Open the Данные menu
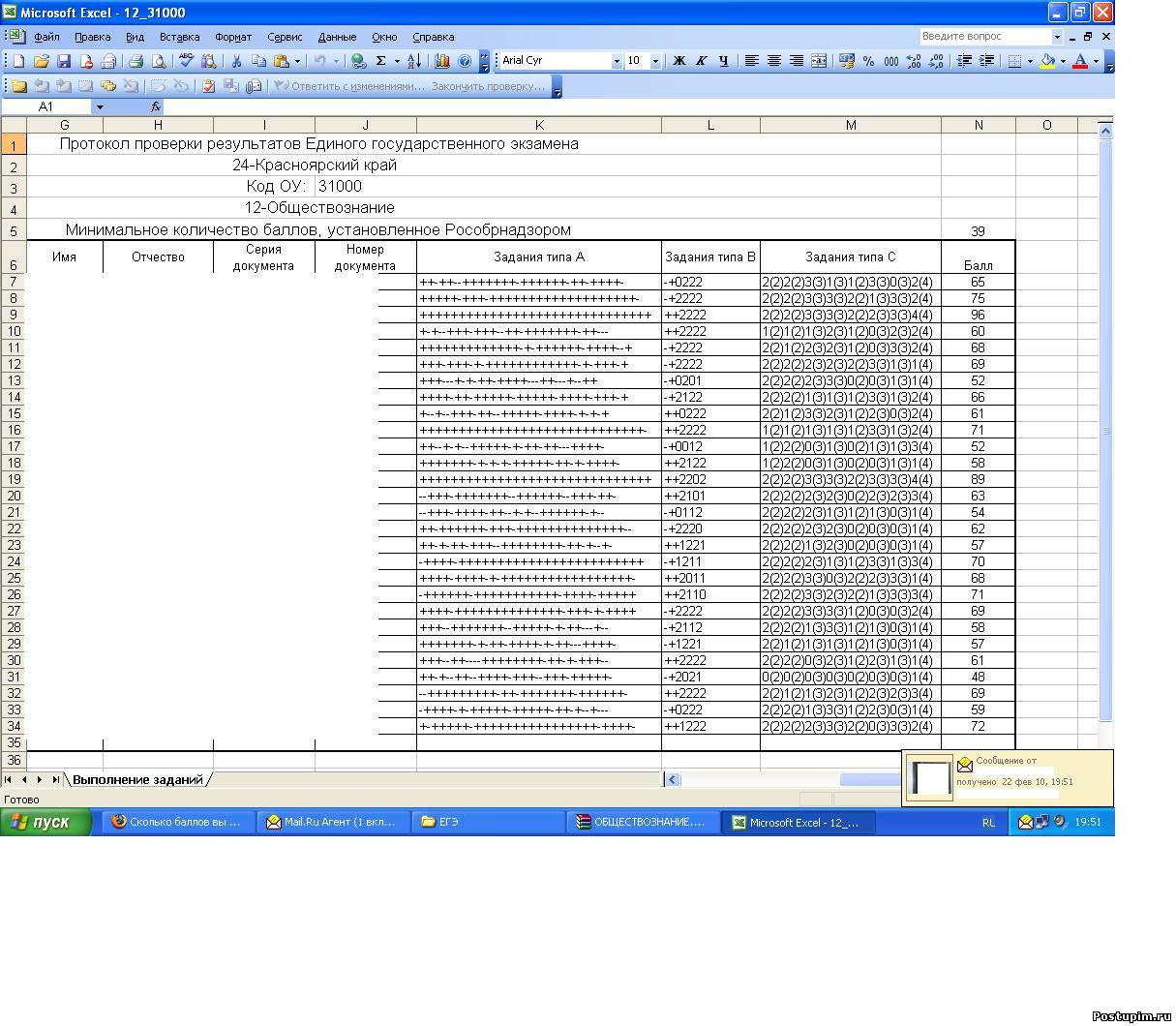The height and width of the screenshot is (1026, 1176). [337, 37]
